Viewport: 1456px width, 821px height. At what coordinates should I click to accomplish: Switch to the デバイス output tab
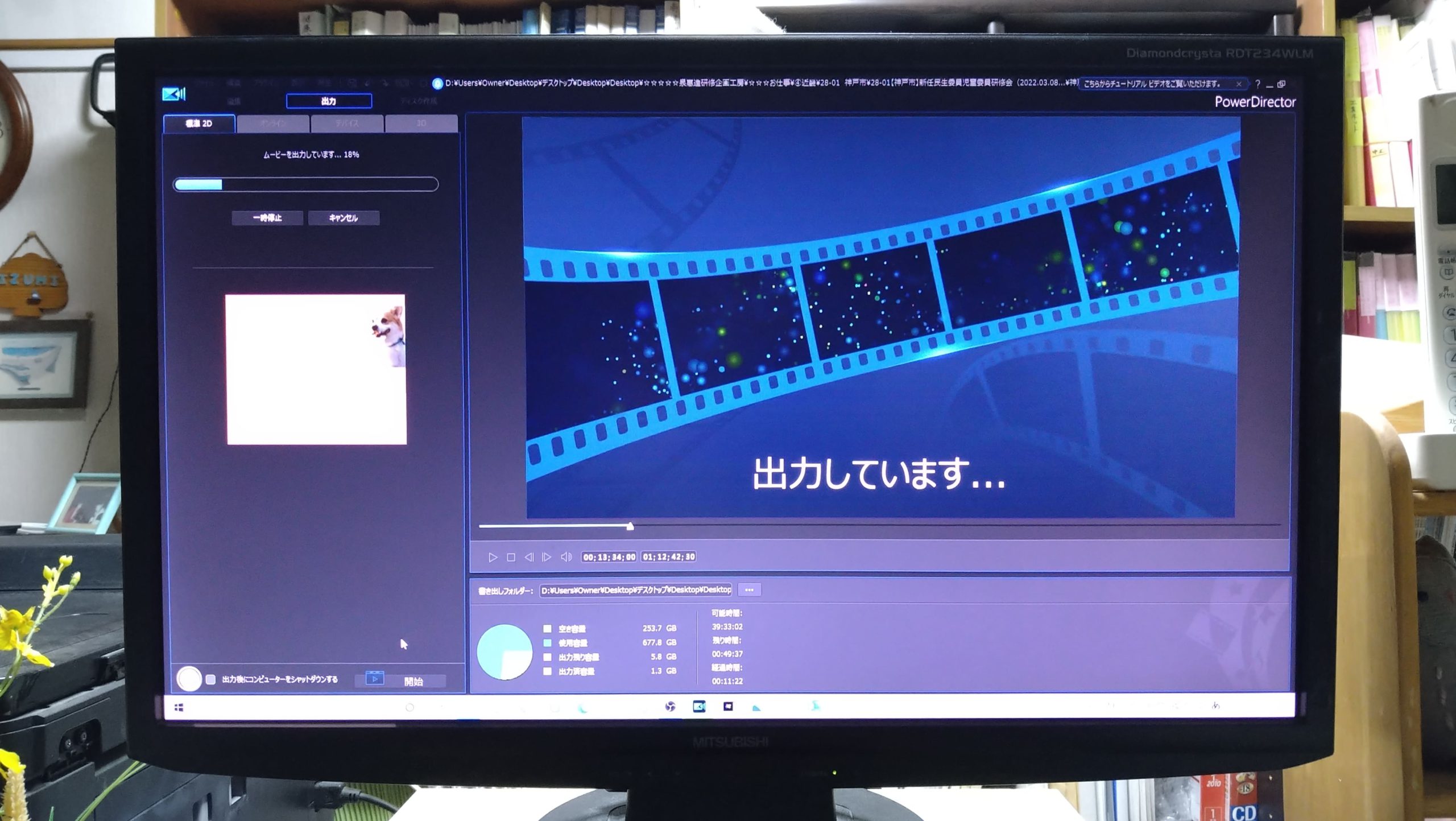pyautogui.click(x=347, y=123)
